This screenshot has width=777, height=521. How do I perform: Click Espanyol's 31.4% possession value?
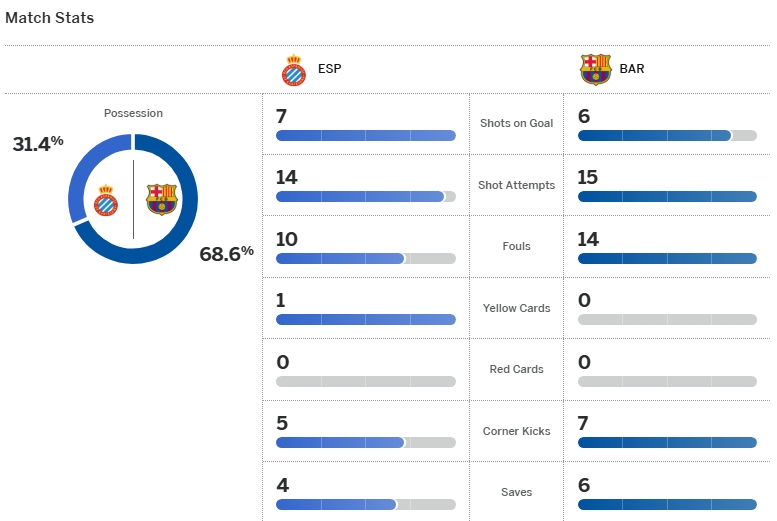[38, 144]
